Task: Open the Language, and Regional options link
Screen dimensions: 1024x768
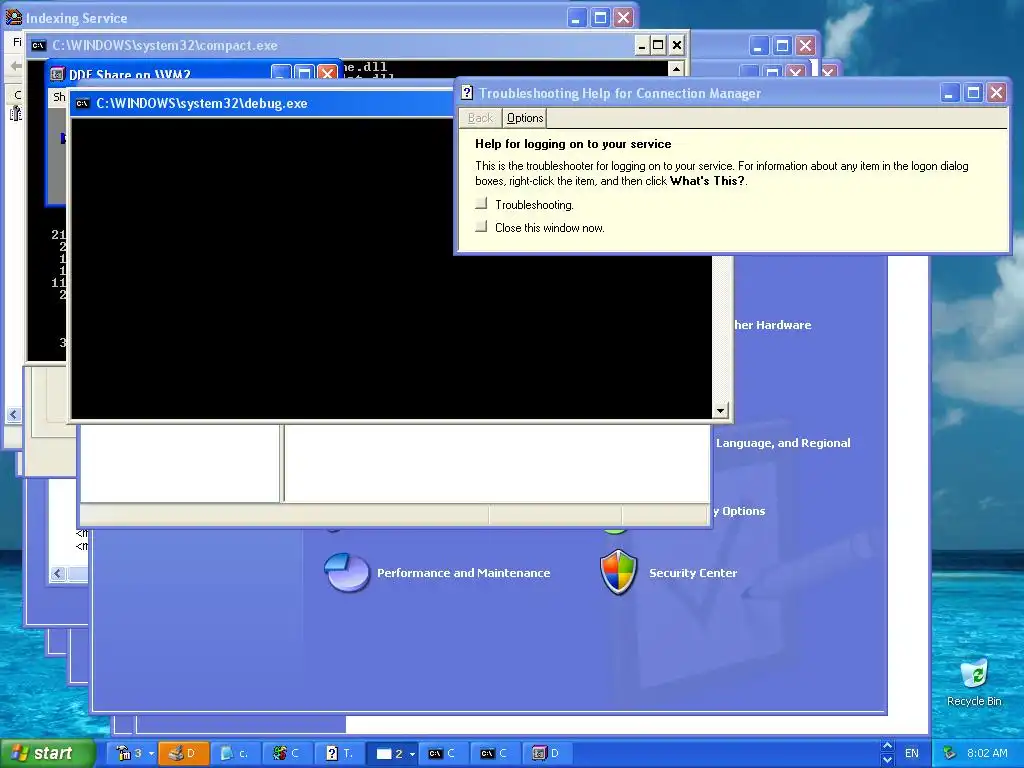Action: [783, 443]
